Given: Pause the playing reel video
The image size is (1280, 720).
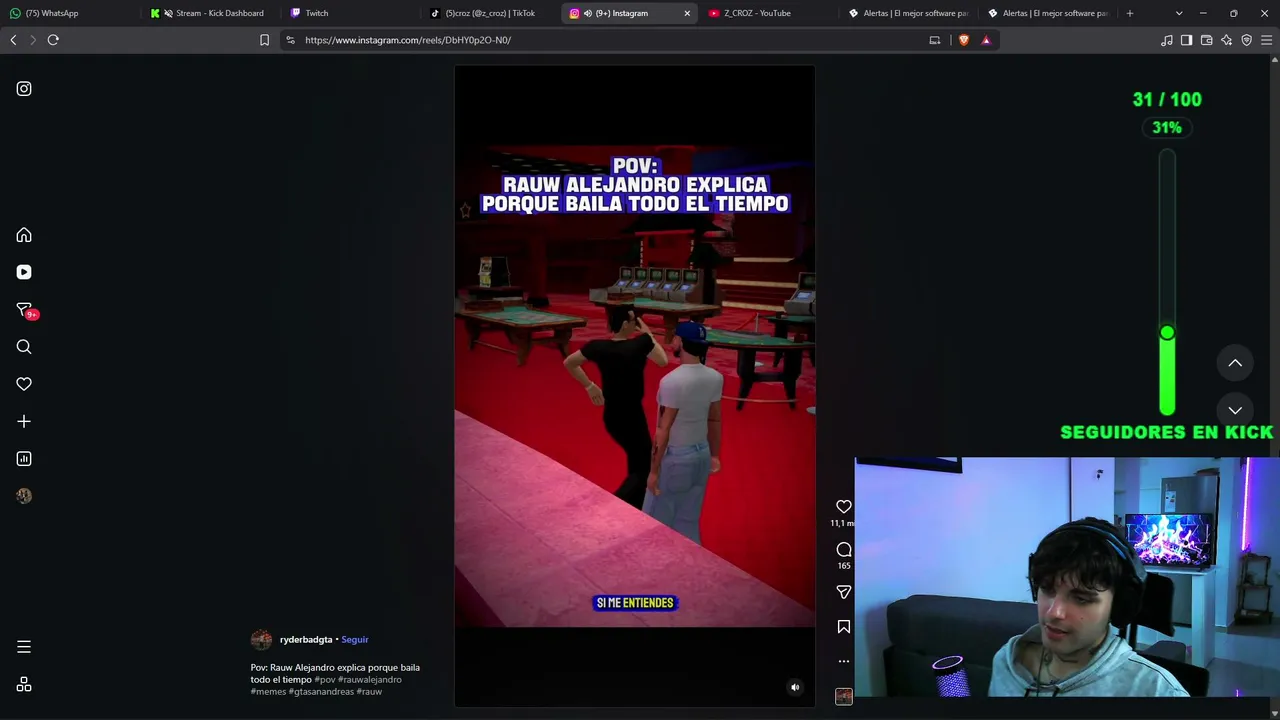Looking at the screenshot, I should [635, 387].
